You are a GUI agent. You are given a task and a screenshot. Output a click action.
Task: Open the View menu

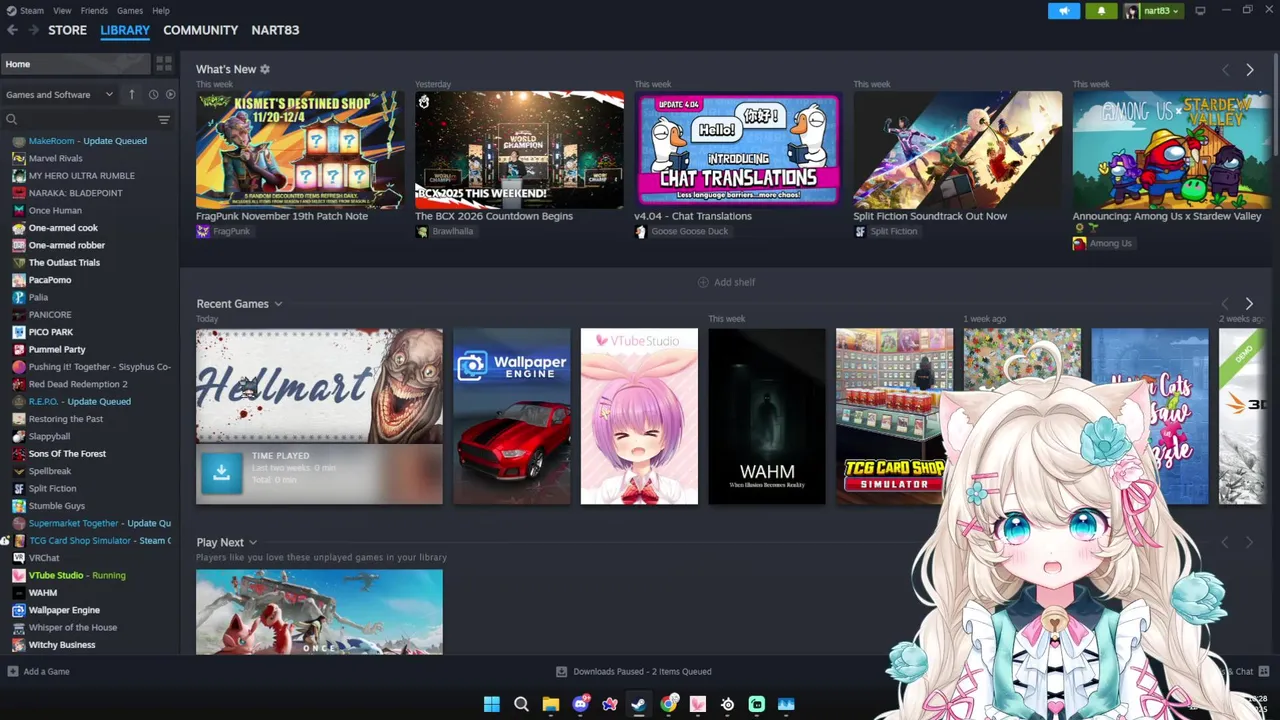[62, 10]
